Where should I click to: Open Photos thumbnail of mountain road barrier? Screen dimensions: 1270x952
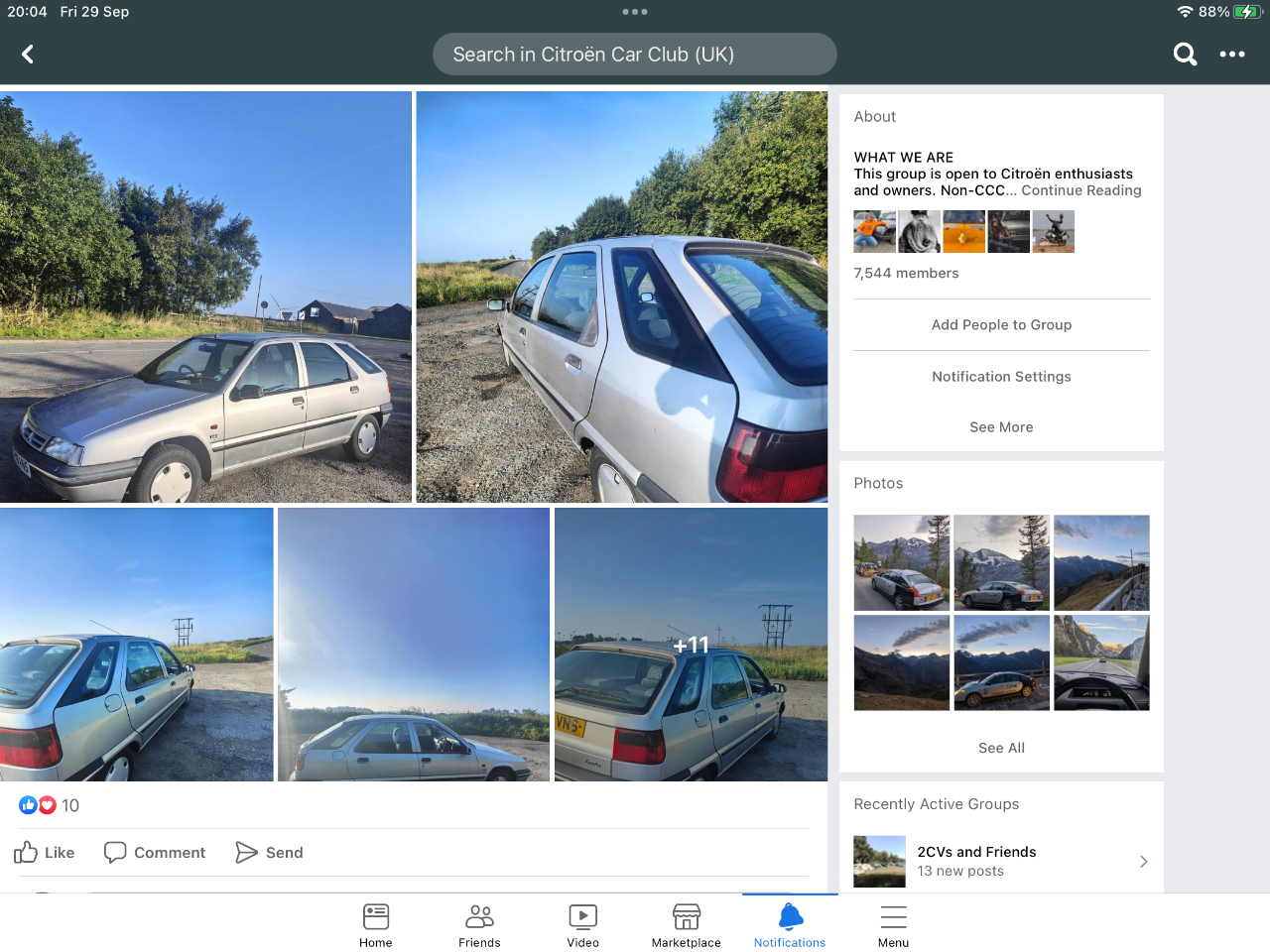tap(1102, 562)
